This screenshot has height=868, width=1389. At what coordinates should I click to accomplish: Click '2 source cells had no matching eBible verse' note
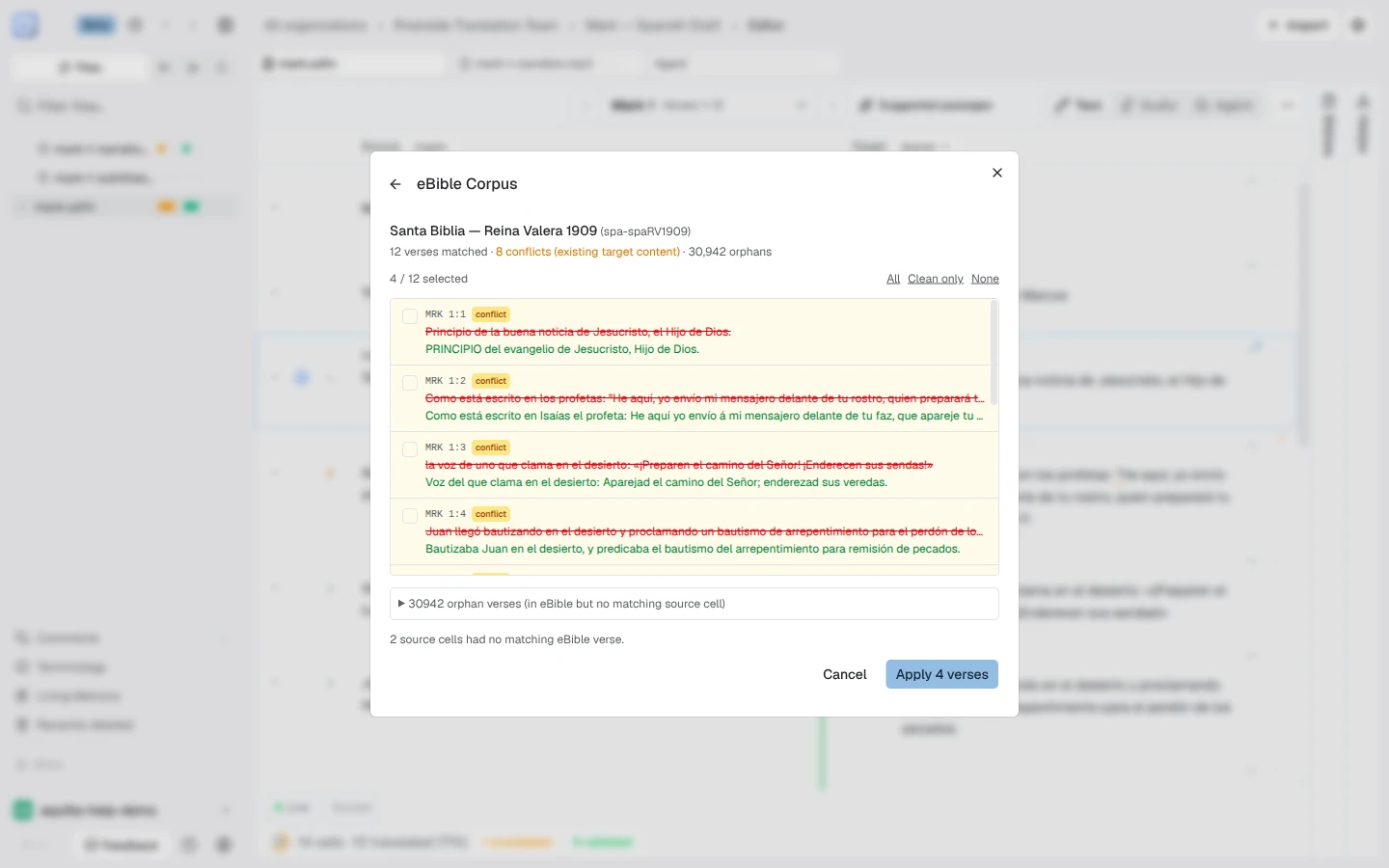coord(506,639)
